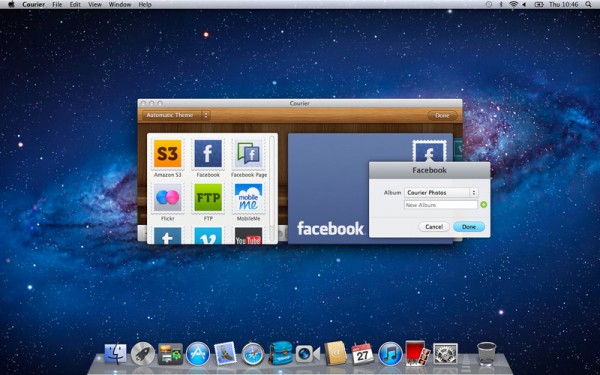
Task: Open System Preferences from the Dock
Action: [445, 354]
